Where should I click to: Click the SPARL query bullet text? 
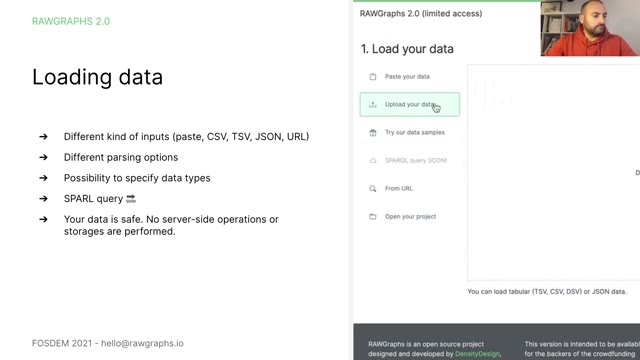93,199
